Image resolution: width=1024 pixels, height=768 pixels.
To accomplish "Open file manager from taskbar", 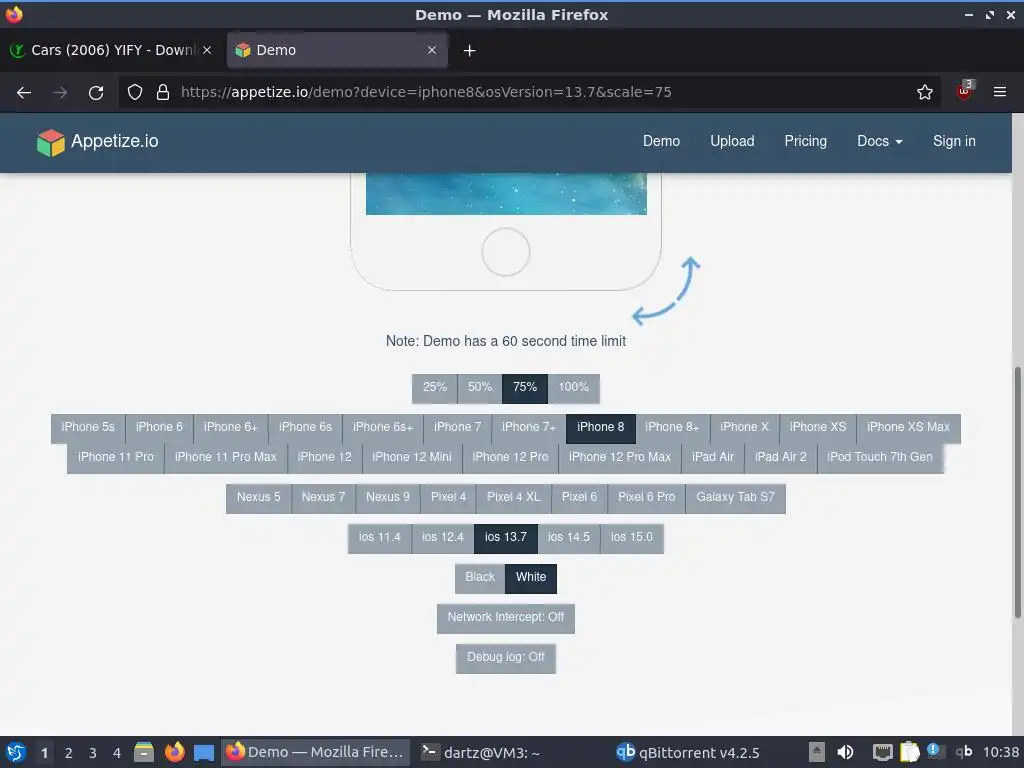I will 144,752.
